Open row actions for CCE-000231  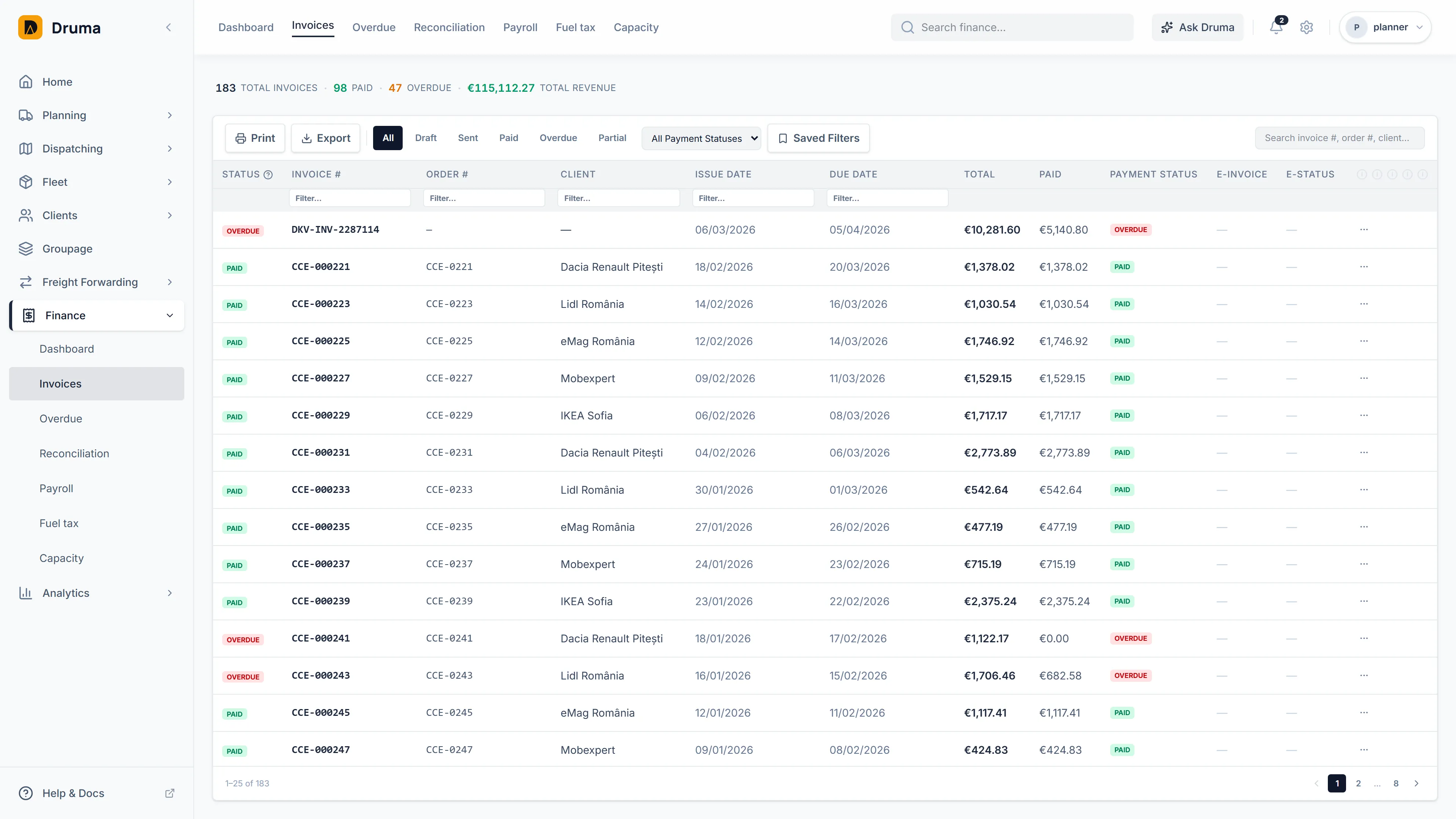pos(1364,453)
